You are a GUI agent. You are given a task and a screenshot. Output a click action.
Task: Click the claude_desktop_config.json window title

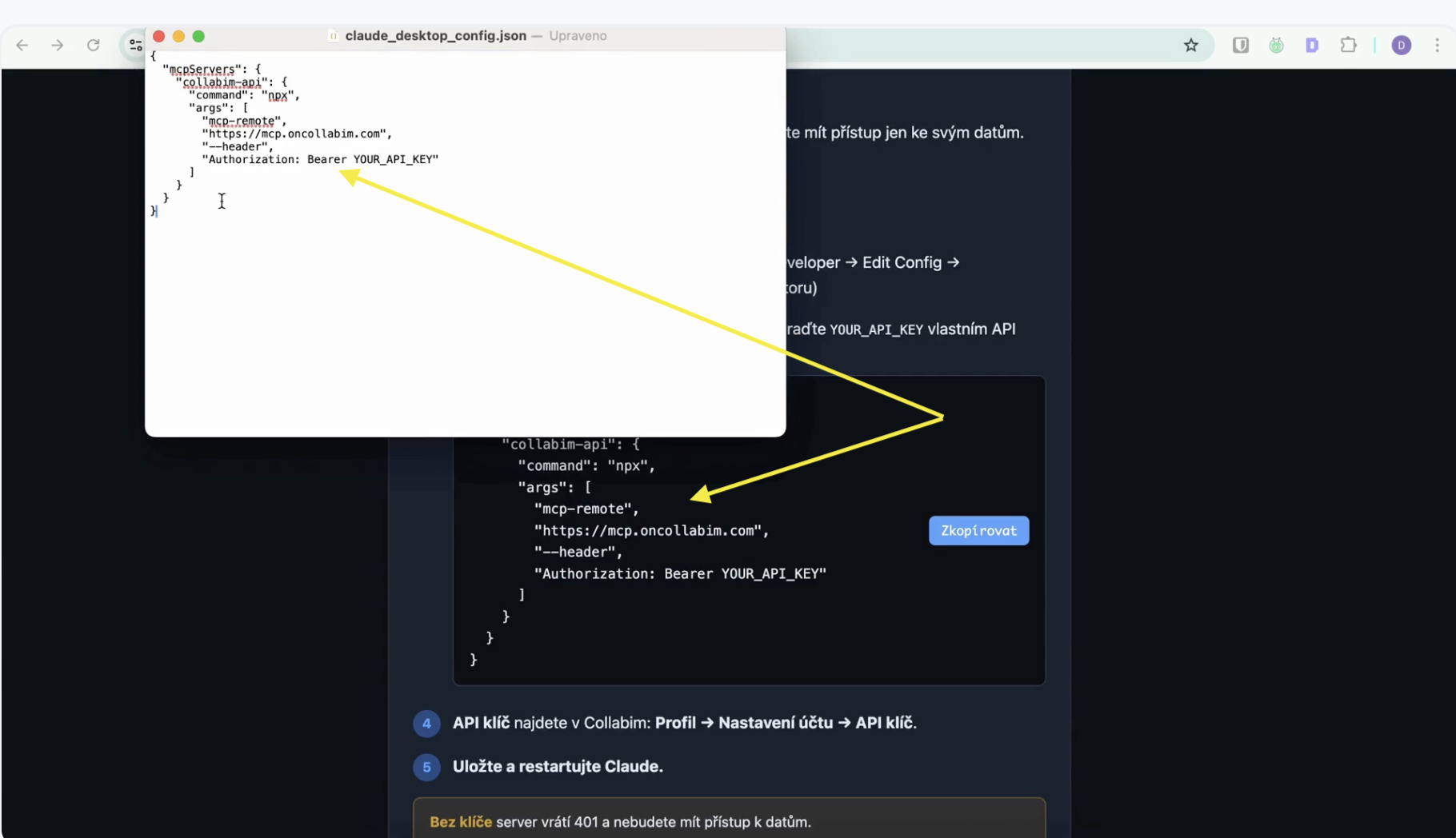pos(435,36)
